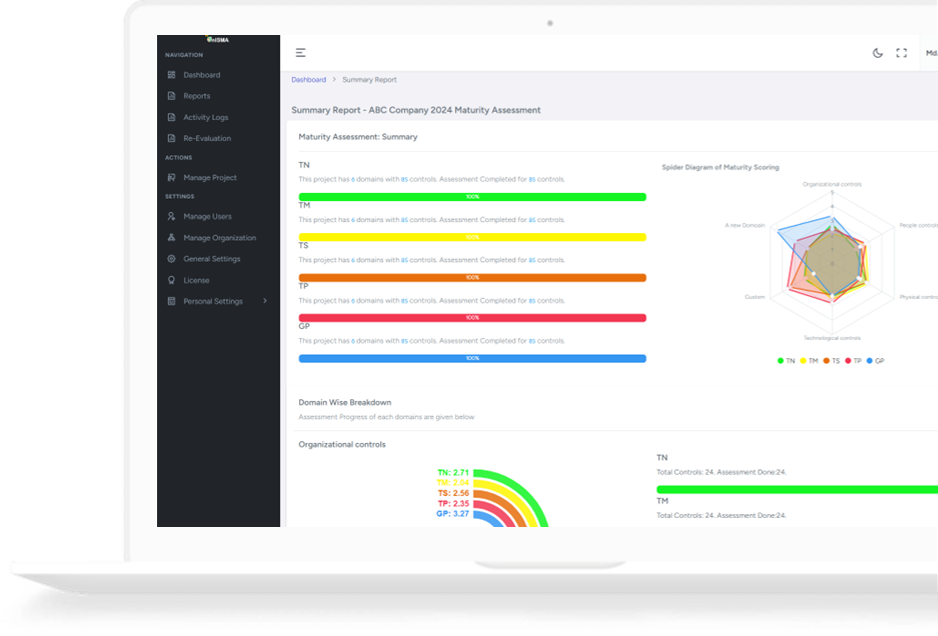Click the Manage Project sidebar icon
This screenshot has height=636, width=938.
pos(172,178)
